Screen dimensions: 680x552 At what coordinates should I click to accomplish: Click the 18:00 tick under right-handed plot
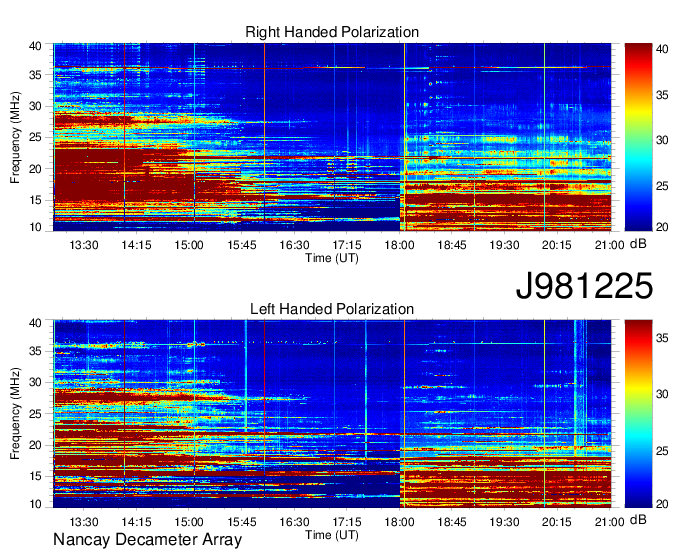tap(399, 245)
